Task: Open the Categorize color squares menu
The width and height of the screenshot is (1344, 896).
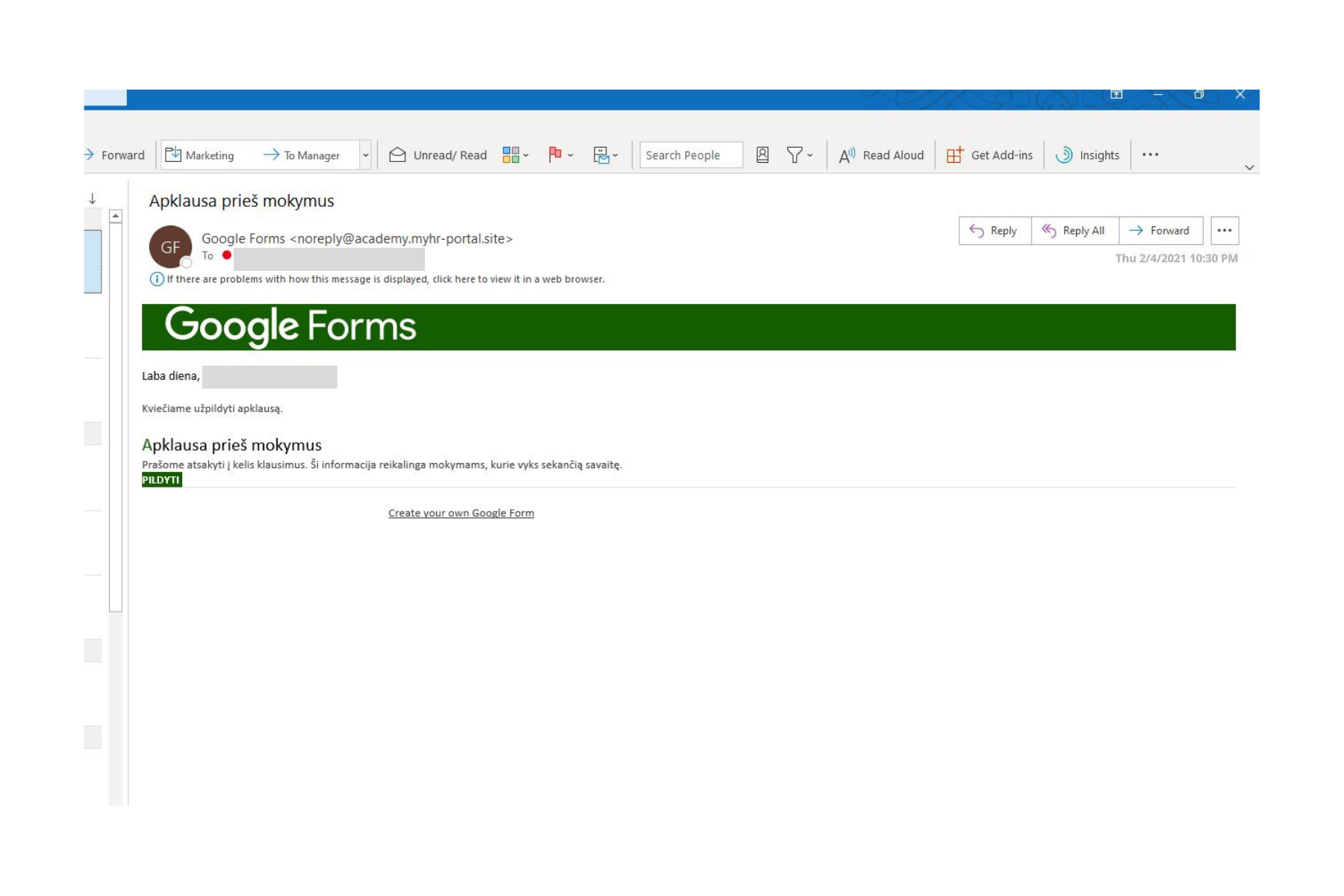Action: point(515,155)
